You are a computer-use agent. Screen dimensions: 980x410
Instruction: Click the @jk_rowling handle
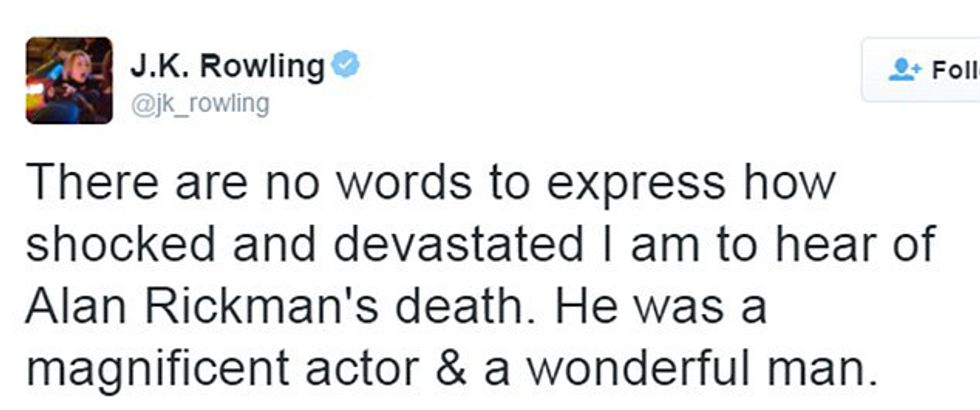tap(199, 104)
